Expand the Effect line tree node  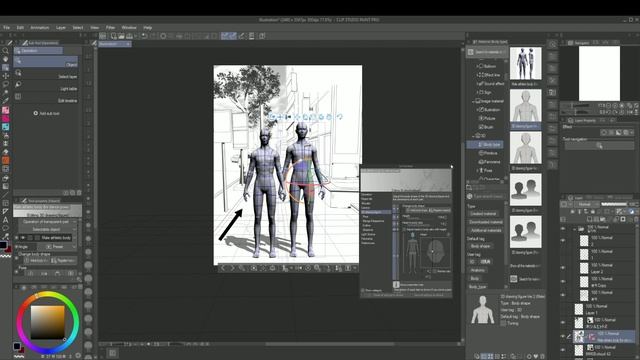[477, 75]
